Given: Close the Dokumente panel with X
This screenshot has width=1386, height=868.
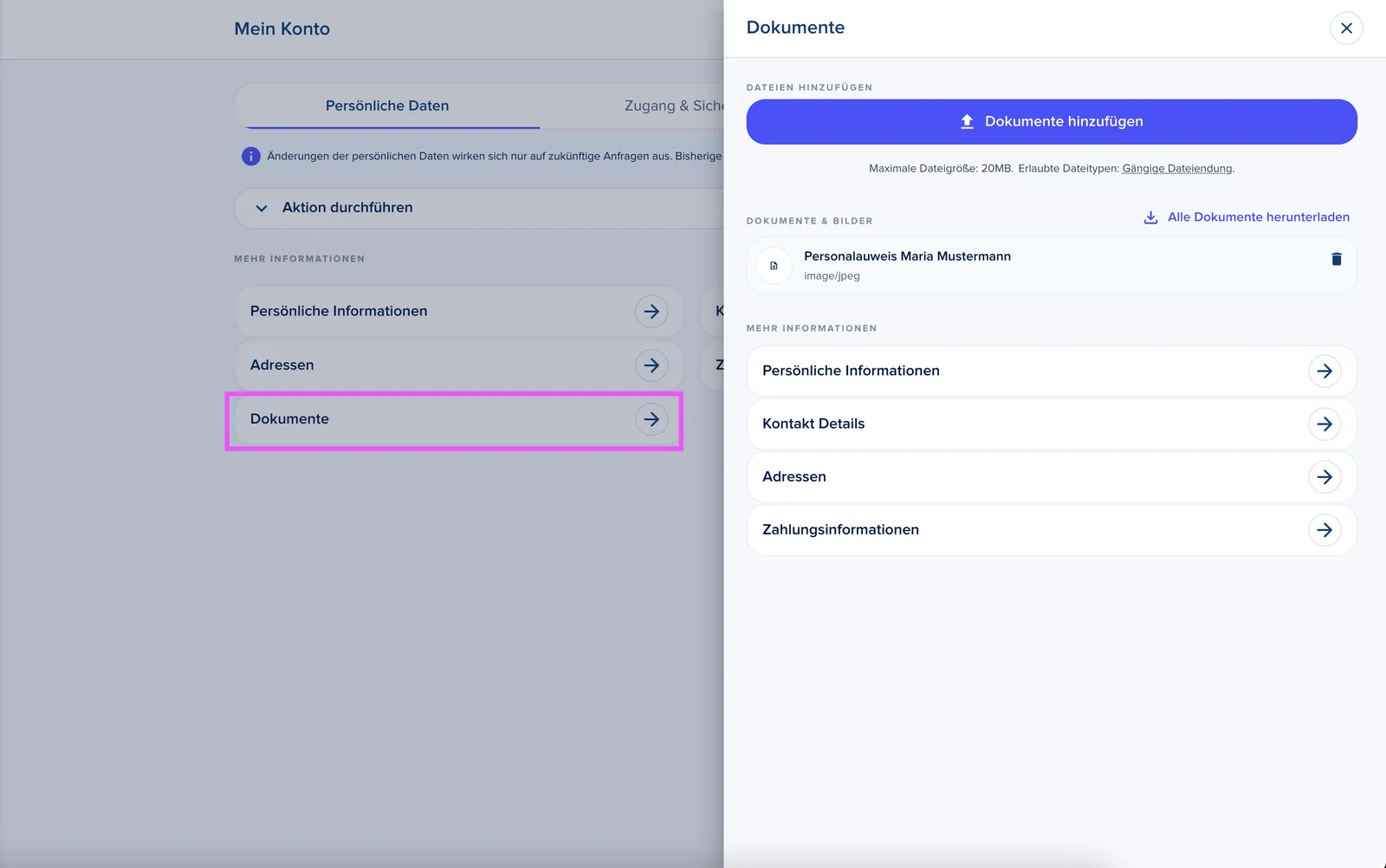Looking at the screenshot, I should (x=1346, y=28).
